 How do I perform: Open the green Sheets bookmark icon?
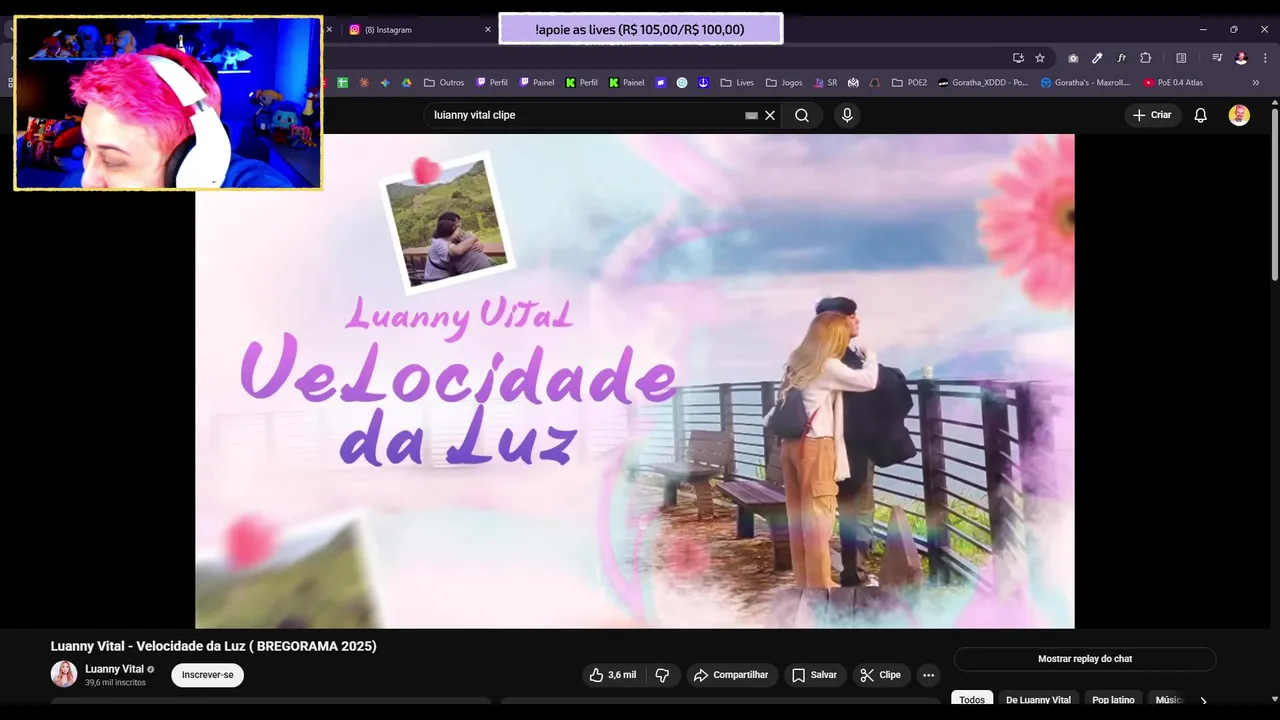click(x=343, y=83)
